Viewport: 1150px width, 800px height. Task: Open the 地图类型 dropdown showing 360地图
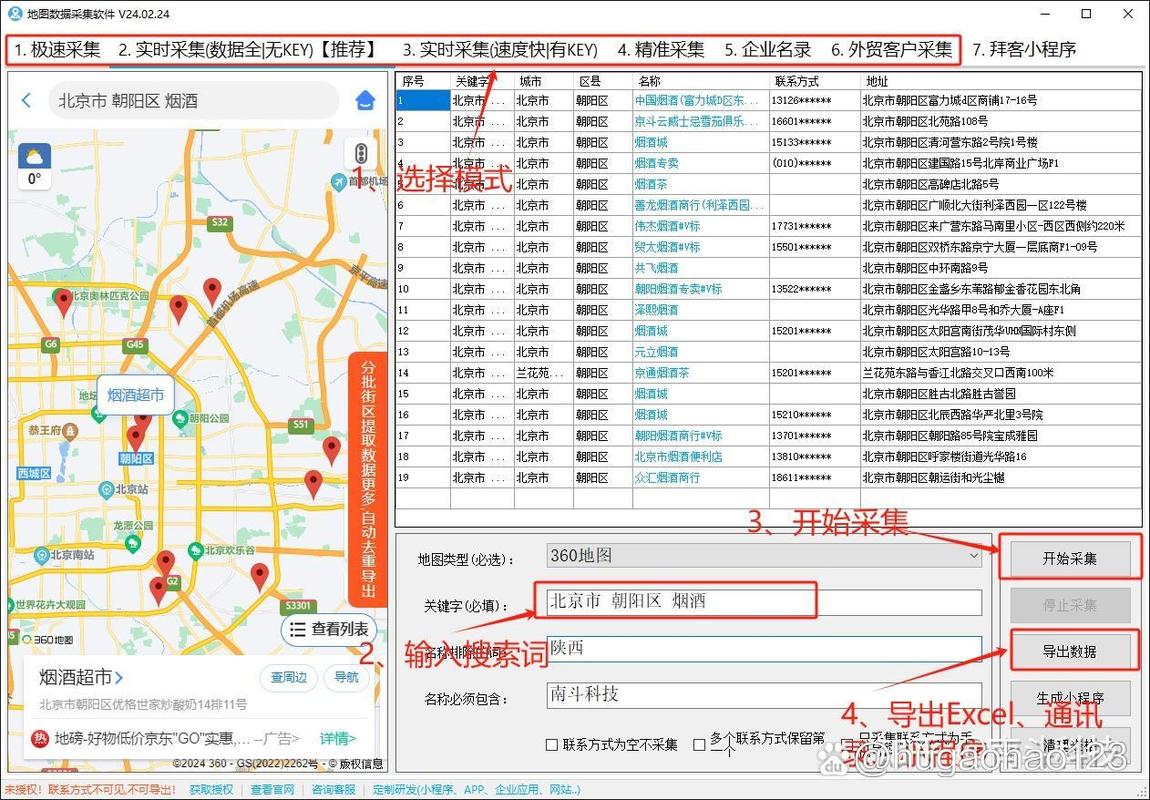[764, 557]
